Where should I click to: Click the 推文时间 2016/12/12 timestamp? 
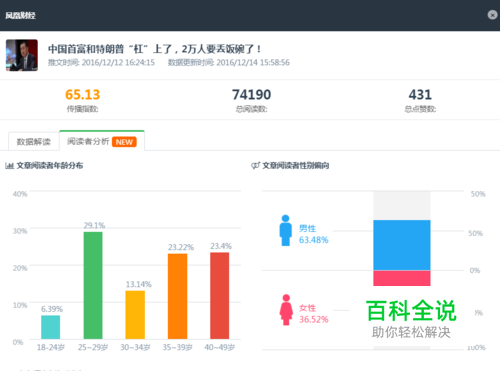[x=101, y=63]
